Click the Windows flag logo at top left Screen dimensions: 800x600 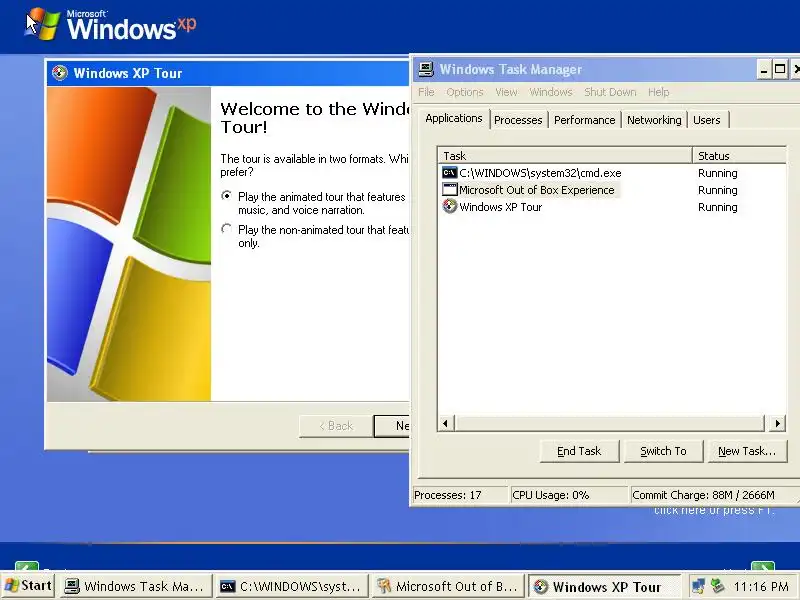point(44,23)
